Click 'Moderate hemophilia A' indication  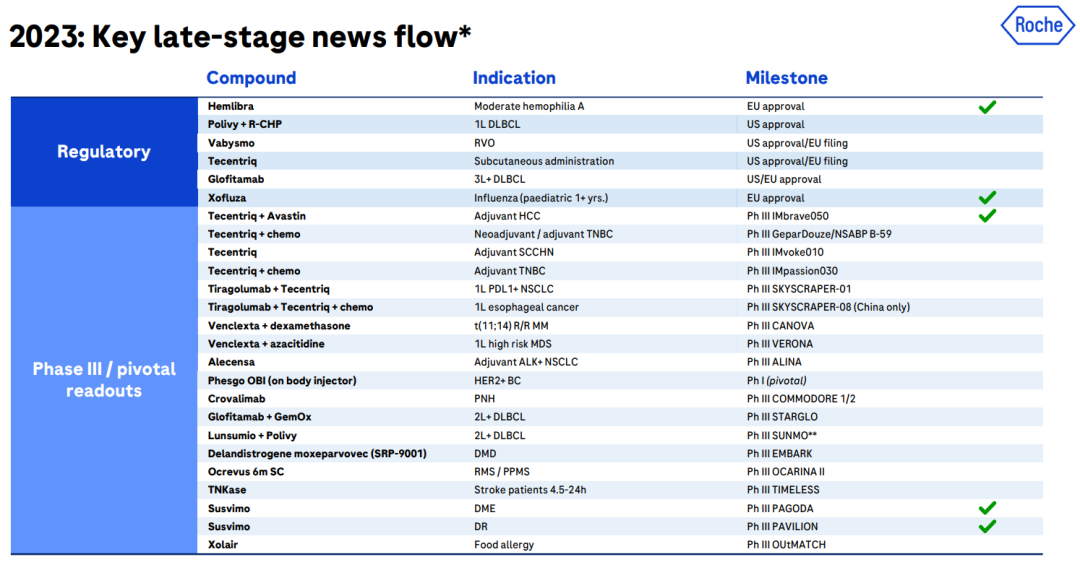click(529, 106)
